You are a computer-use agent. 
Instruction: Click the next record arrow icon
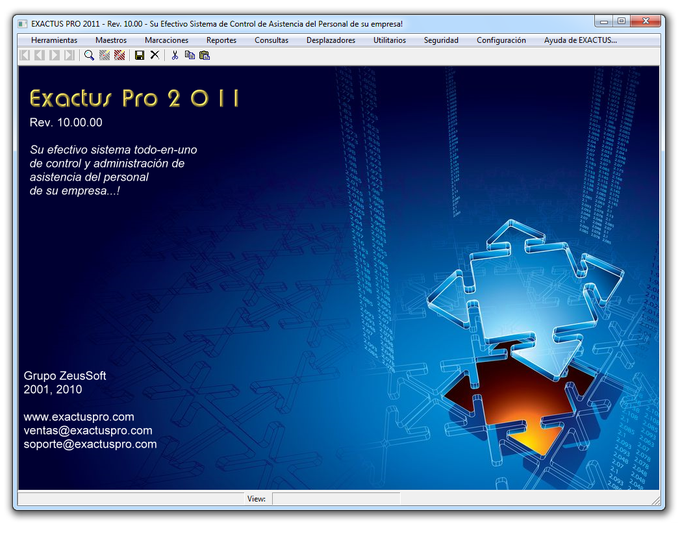click(x=55, y=56)
